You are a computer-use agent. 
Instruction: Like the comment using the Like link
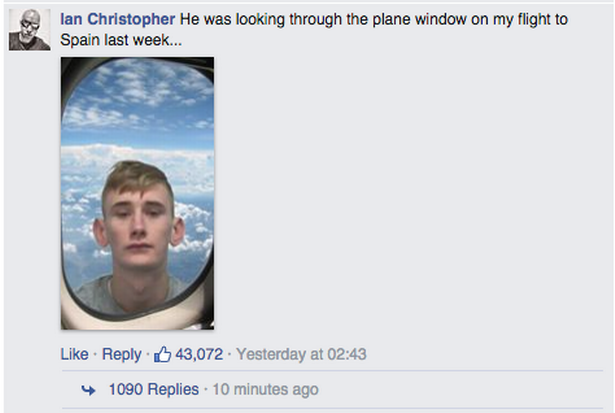tap(74, 355)
